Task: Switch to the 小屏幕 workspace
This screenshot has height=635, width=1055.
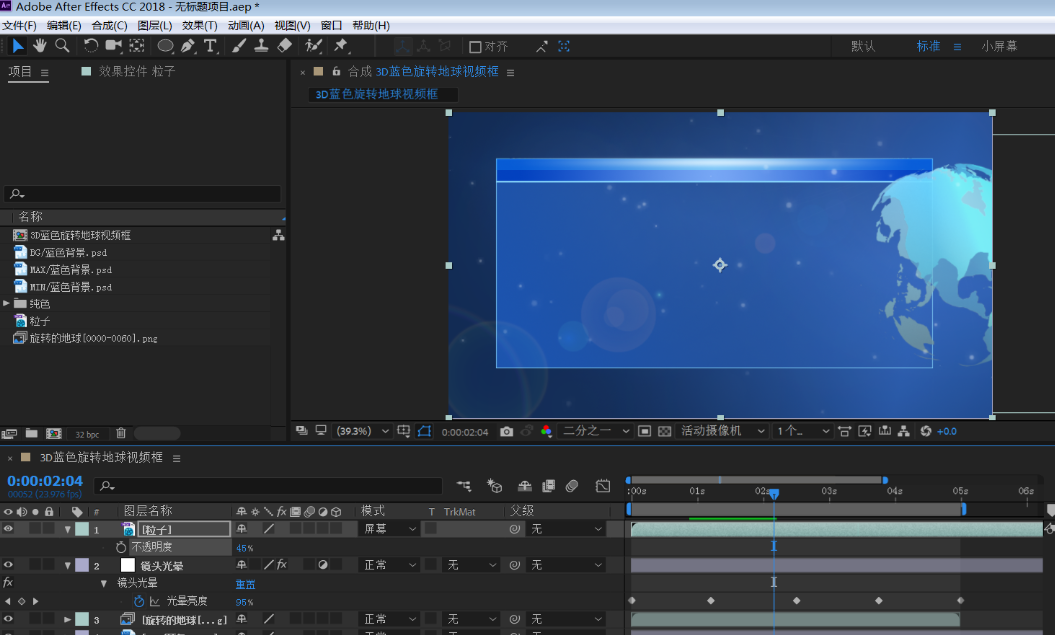Action: [999, 46]
